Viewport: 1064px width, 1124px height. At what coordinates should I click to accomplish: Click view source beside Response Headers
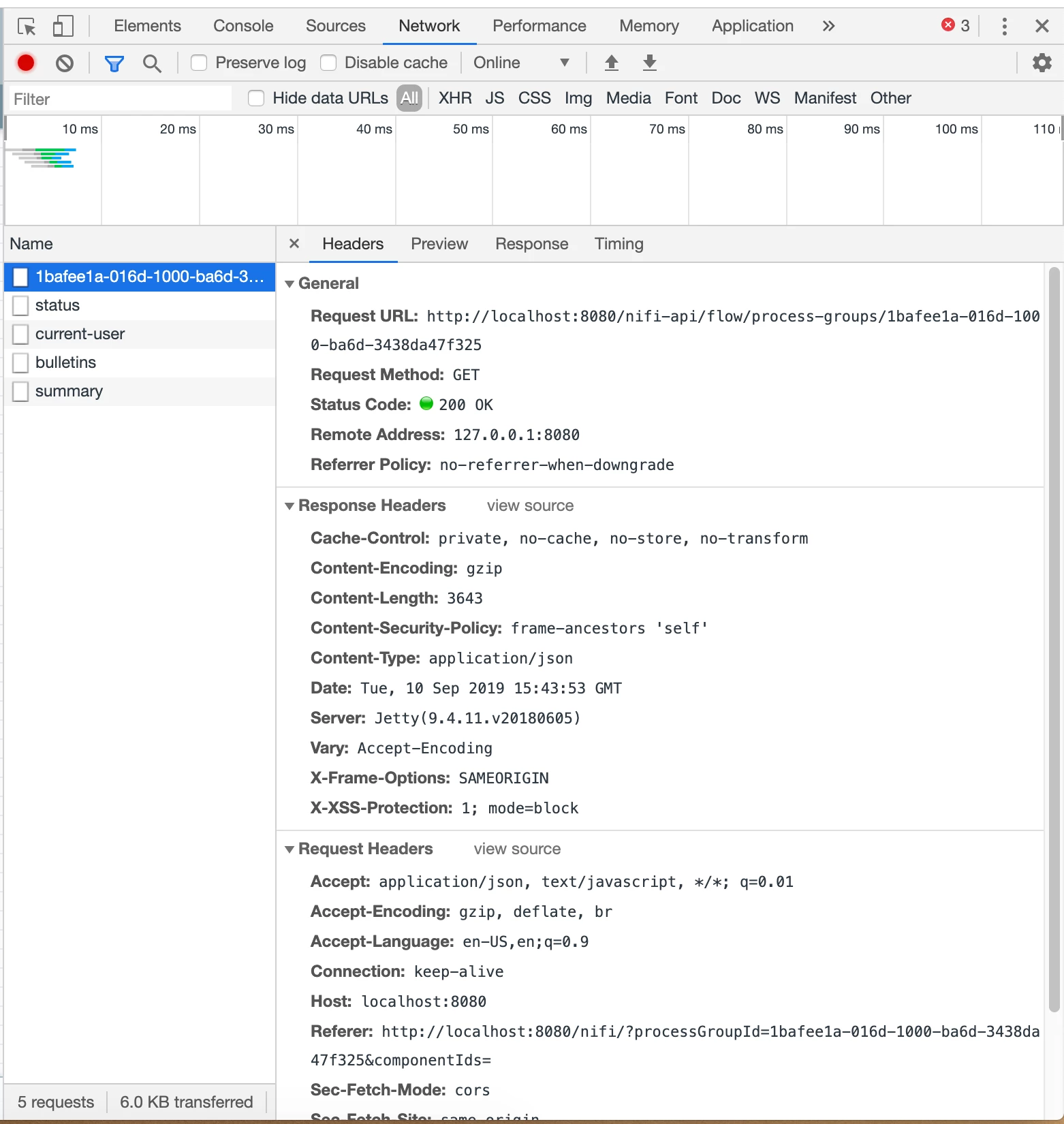[530, 505]
